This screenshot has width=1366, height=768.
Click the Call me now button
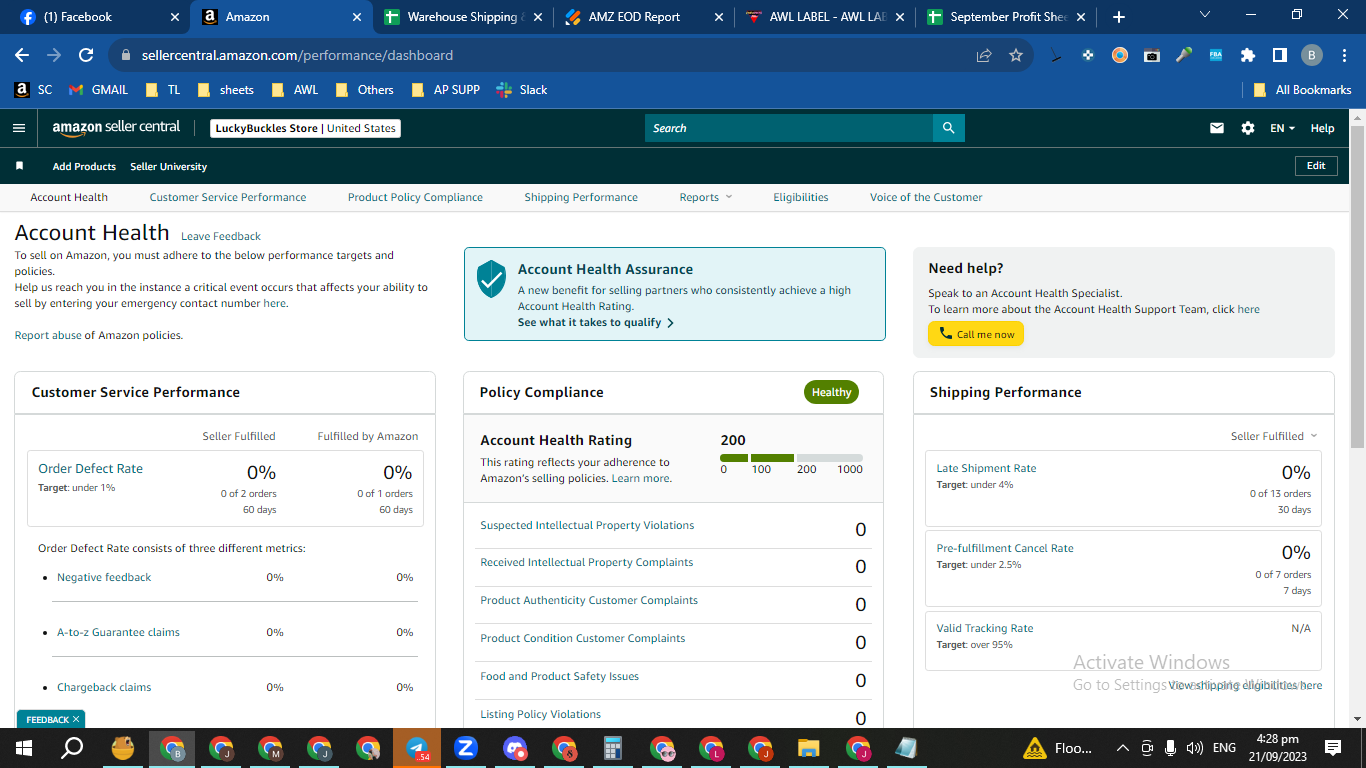[976, 334]
